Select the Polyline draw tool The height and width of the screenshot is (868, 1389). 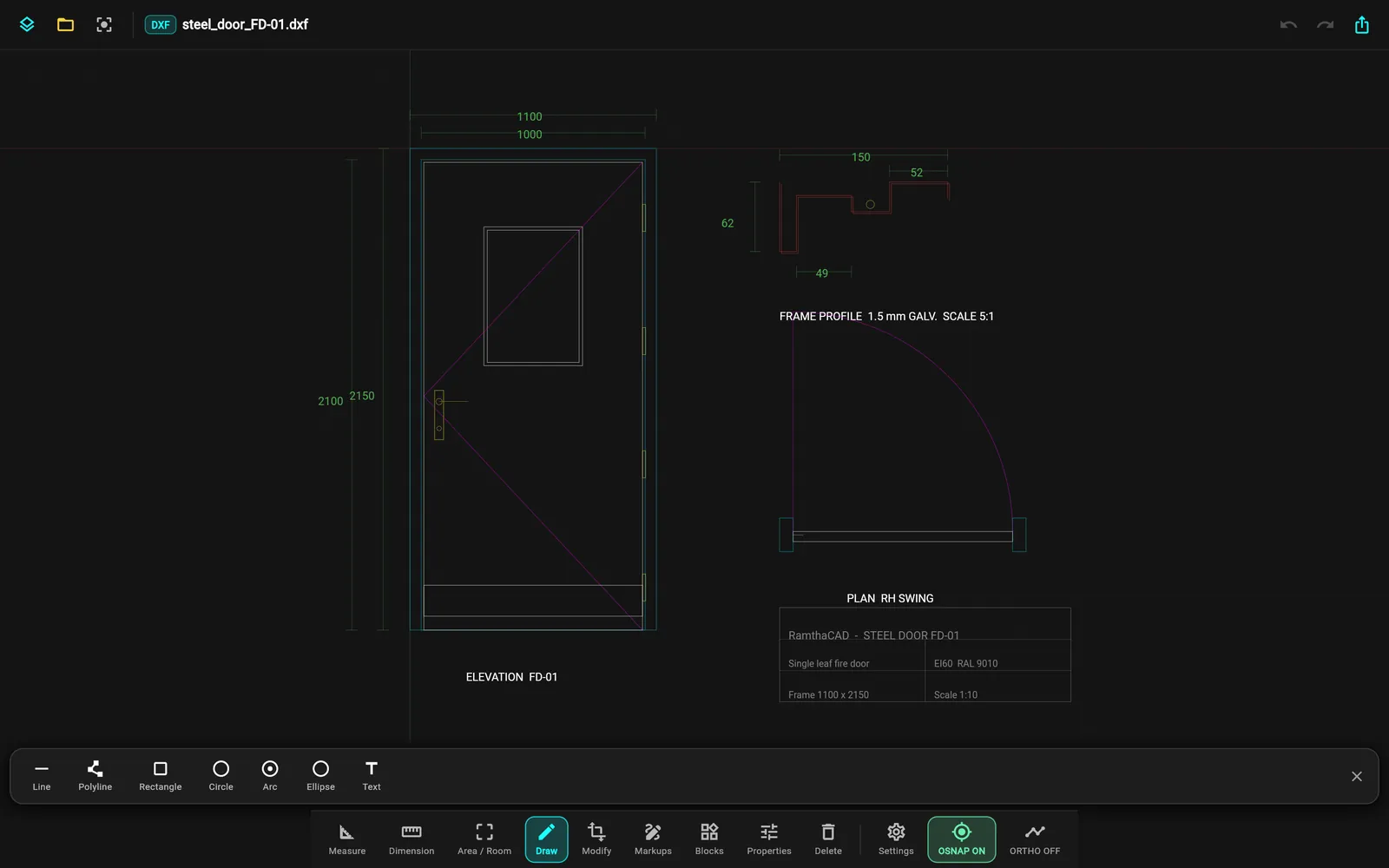[95, 776]
